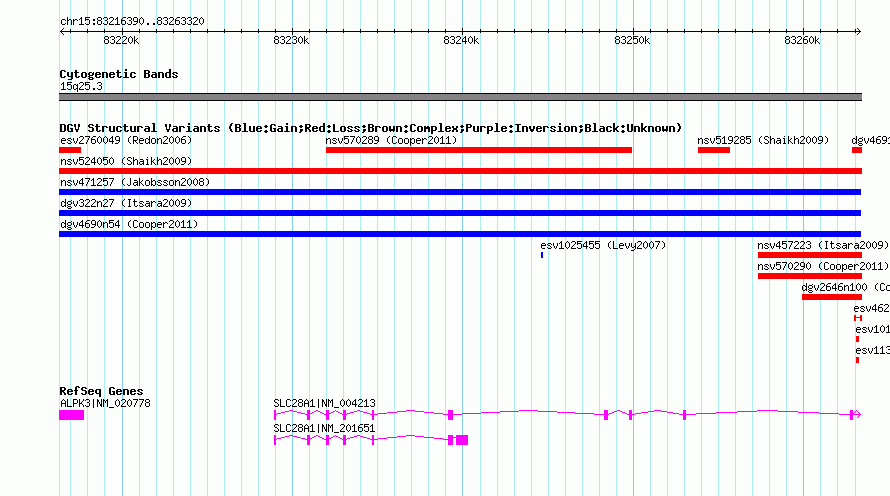Open the nsv457223 (Itsara2009) label
The image size is (890, 496).
(823, 245)
